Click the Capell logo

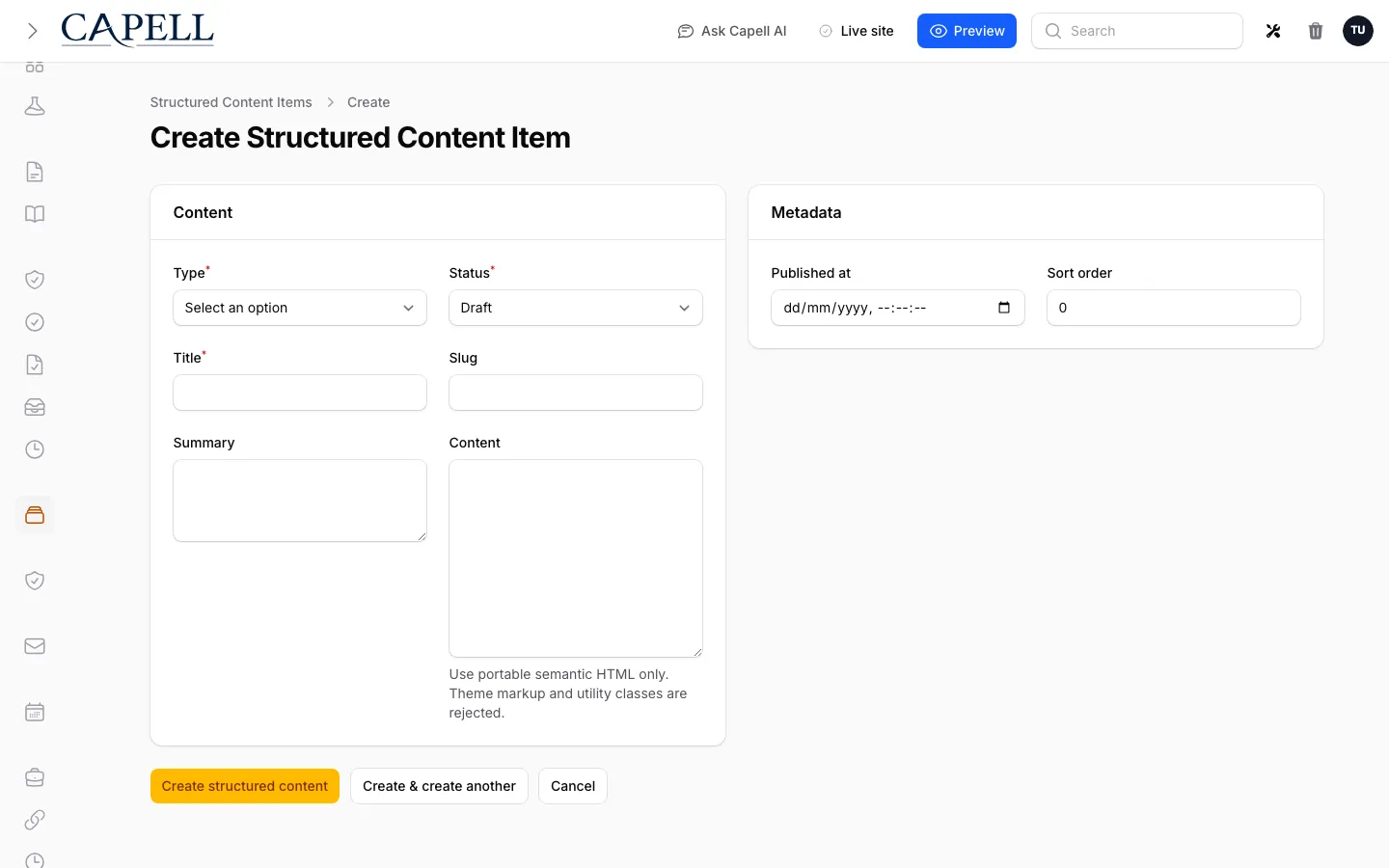point(138,30)
